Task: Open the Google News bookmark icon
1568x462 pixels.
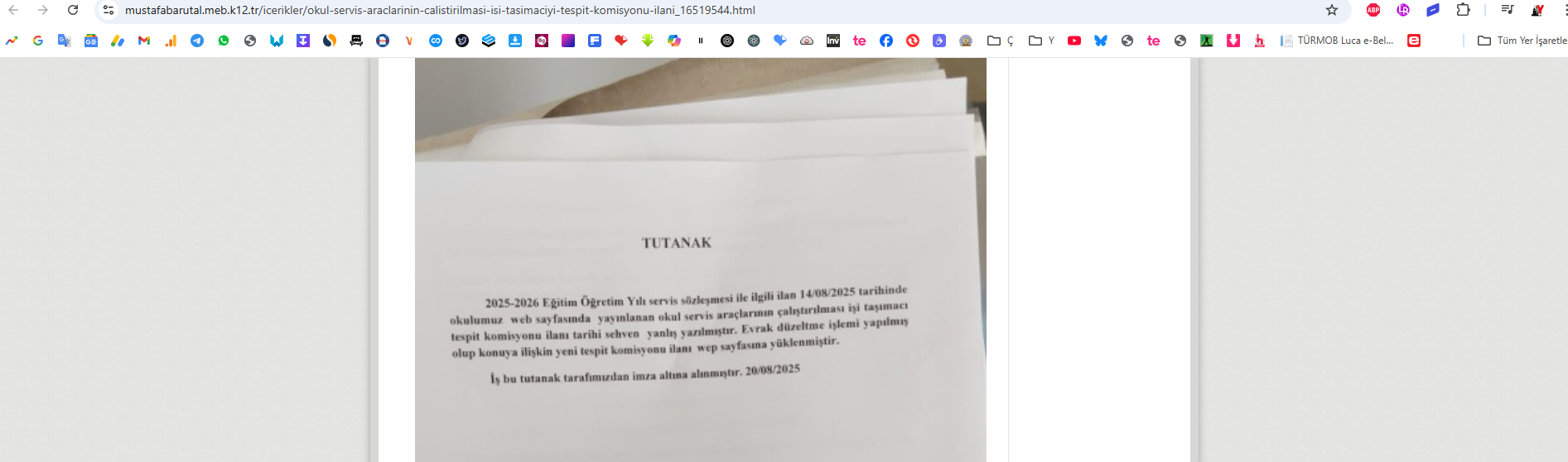Action: [x=91, y=41]
